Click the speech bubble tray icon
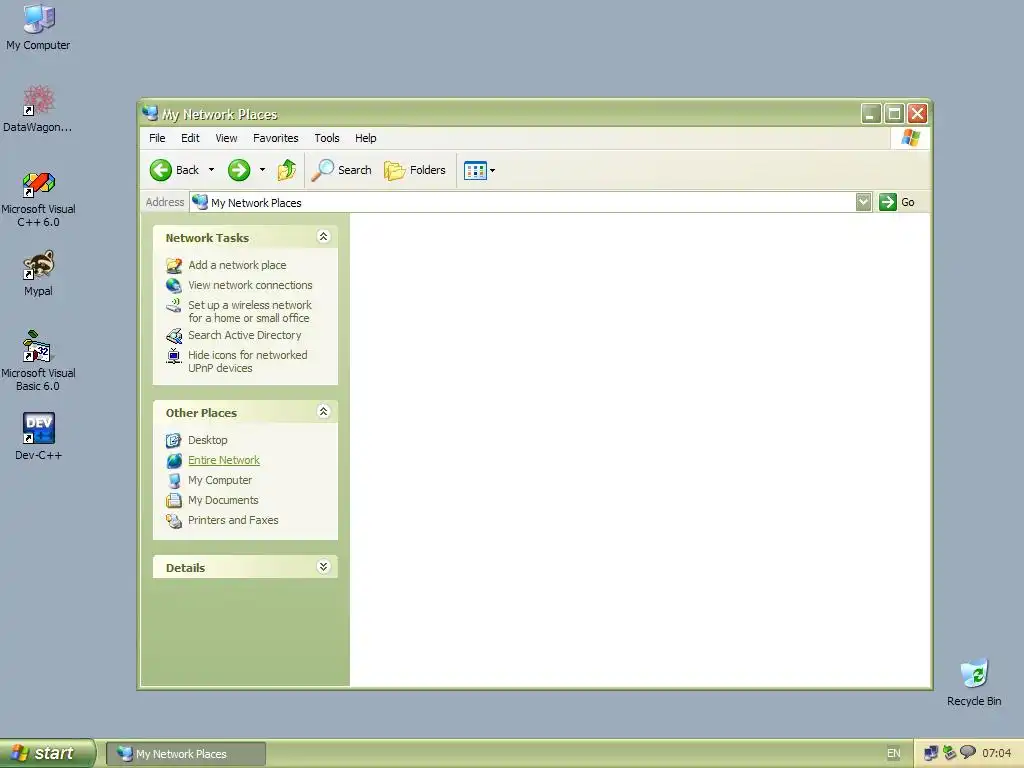The width and height of the screenshot is (1024, 768). (x=968, y=753)
